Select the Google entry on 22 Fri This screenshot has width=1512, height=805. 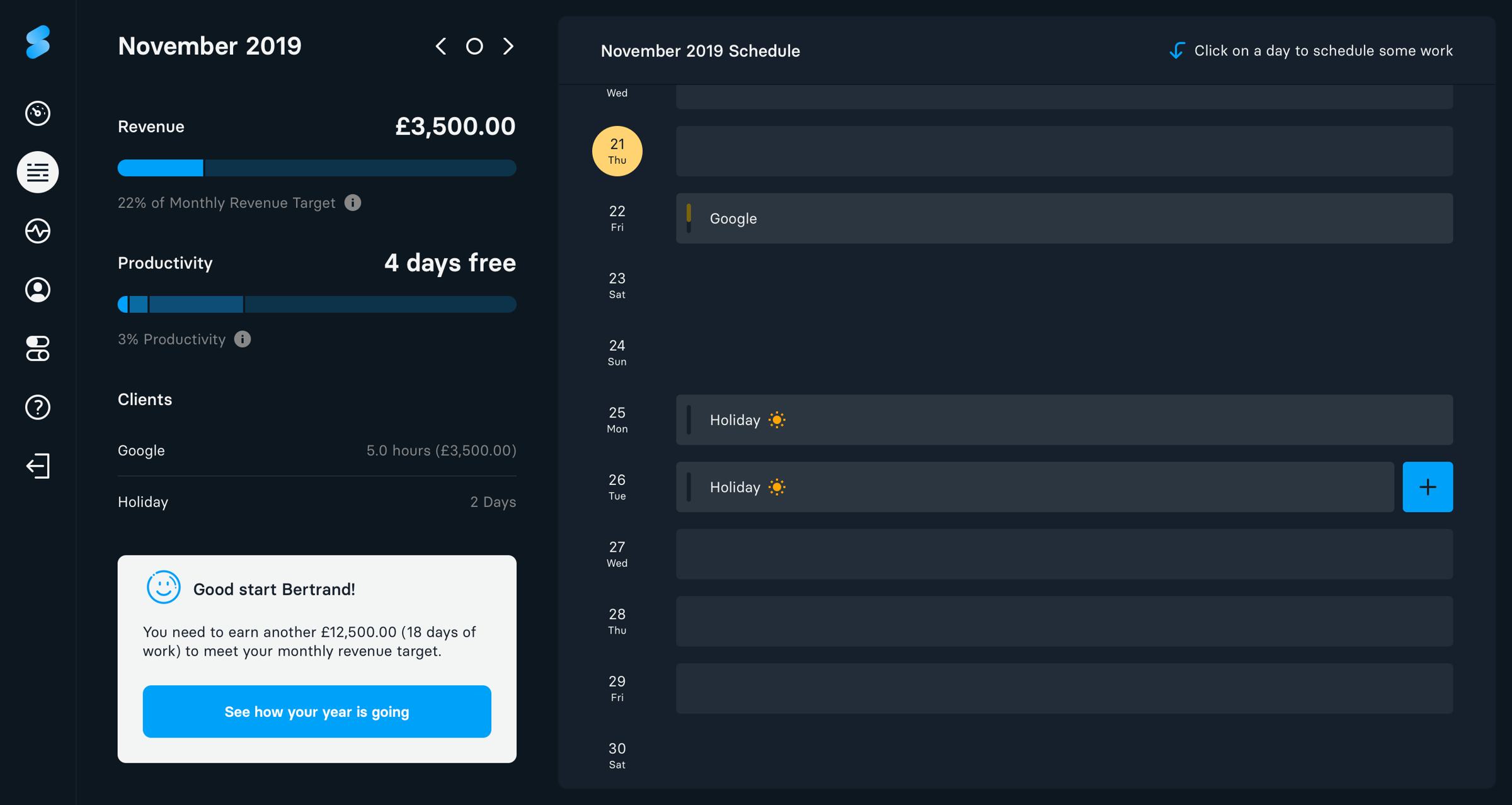coord(1065,219)
